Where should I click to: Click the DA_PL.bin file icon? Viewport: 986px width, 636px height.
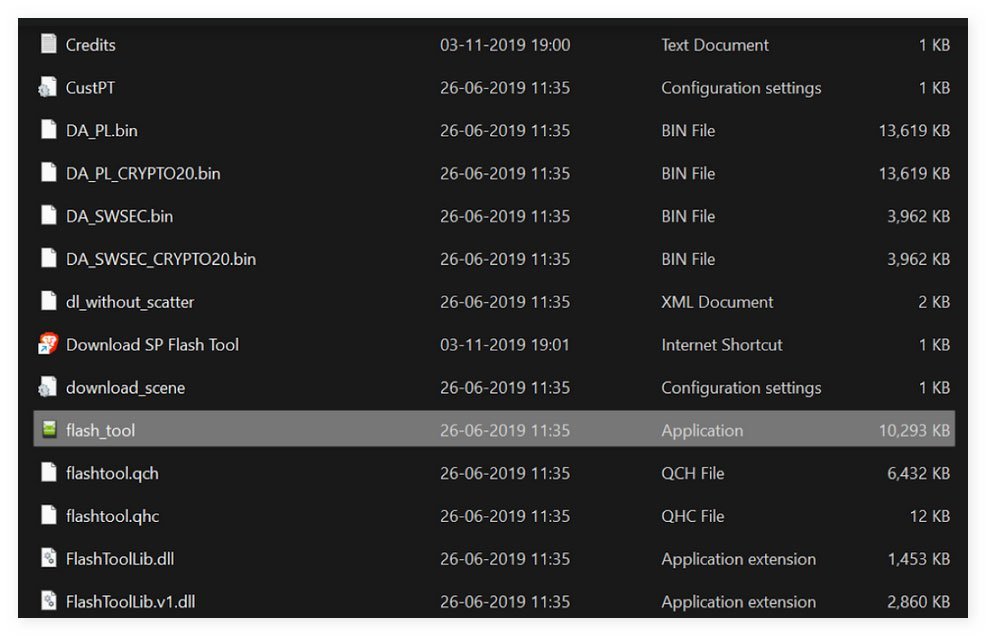[49, 130]
